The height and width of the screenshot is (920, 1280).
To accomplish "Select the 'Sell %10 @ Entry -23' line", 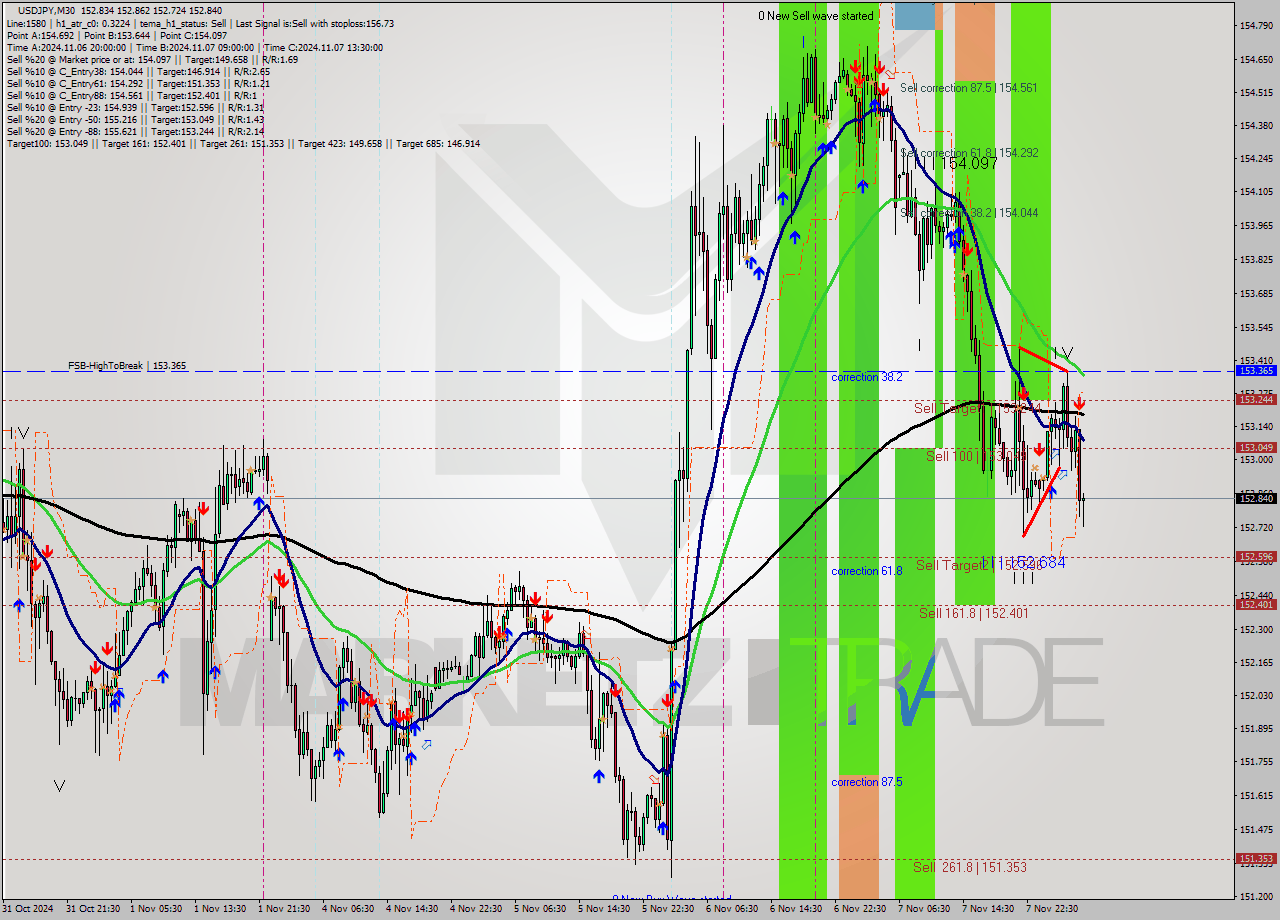I will tap(135, 107).
